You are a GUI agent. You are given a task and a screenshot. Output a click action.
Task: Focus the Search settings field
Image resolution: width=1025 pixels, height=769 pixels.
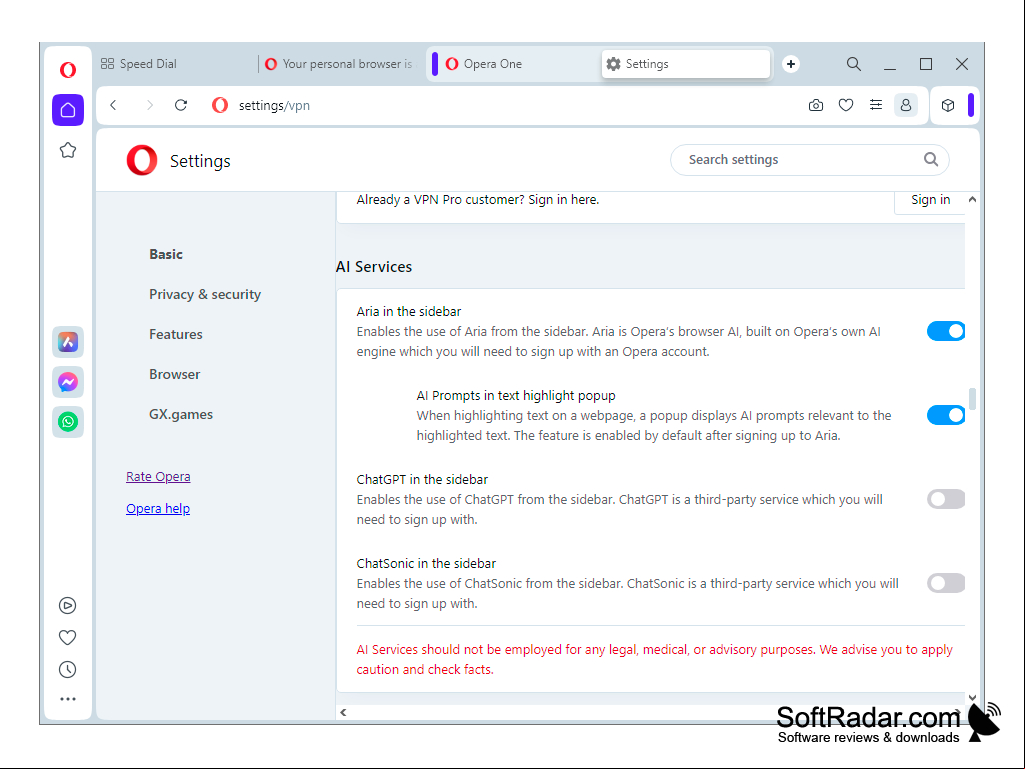click(809, 160)
